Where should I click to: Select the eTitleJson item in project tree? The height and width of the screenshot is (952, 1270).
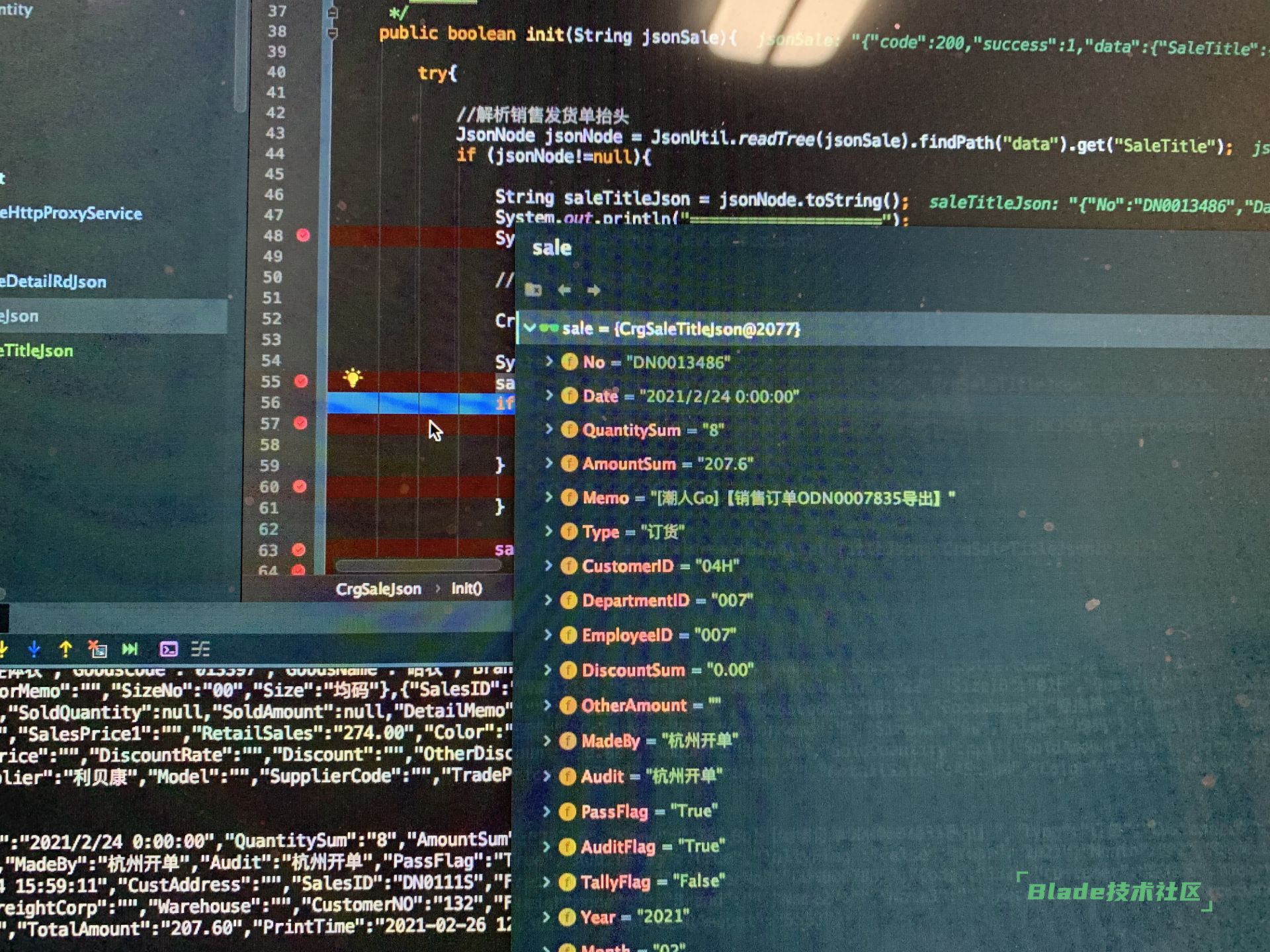[36, 350]
